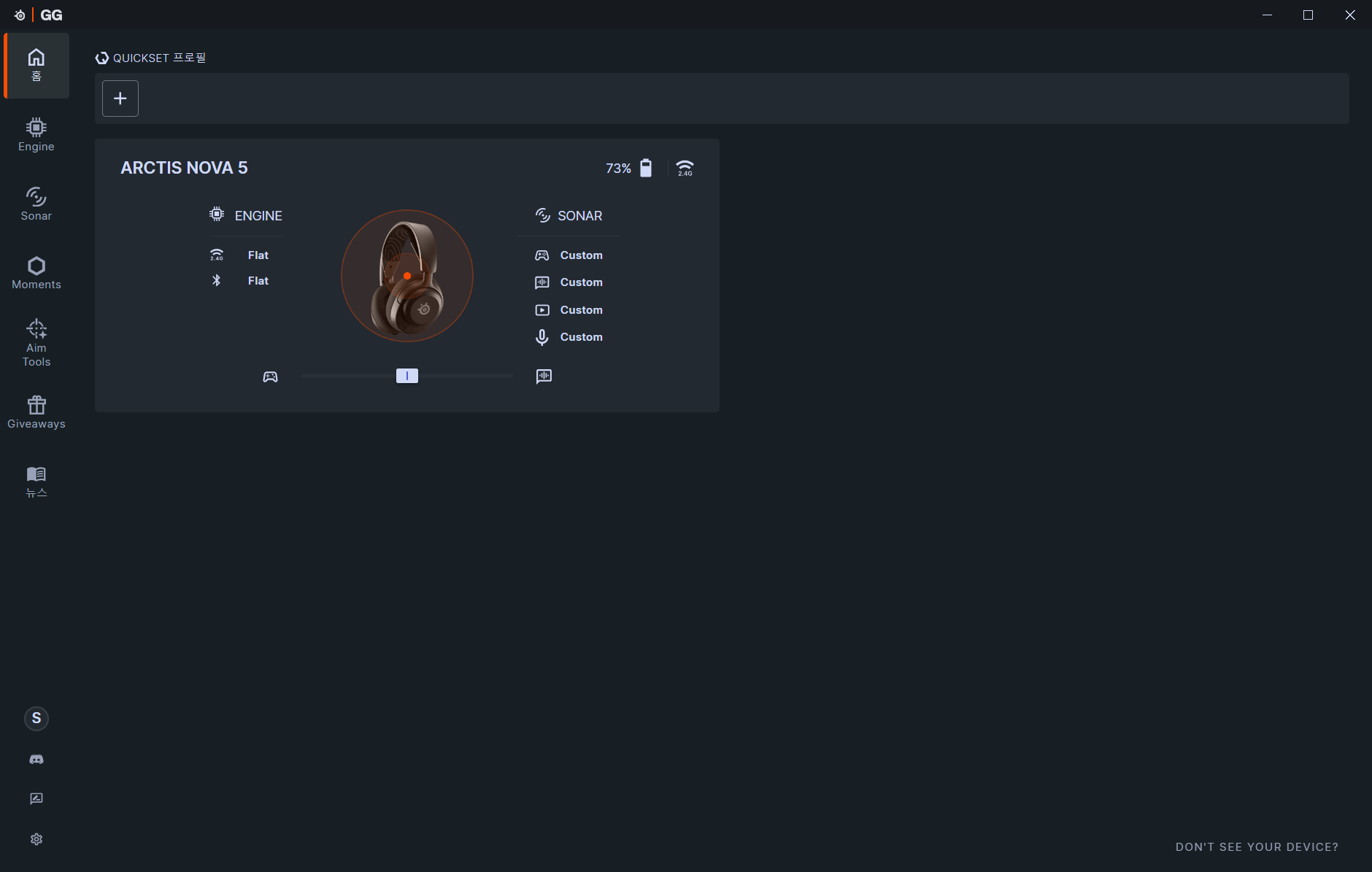
Task: Open the News (뉴스) section
Action: [x=36, y=482]
